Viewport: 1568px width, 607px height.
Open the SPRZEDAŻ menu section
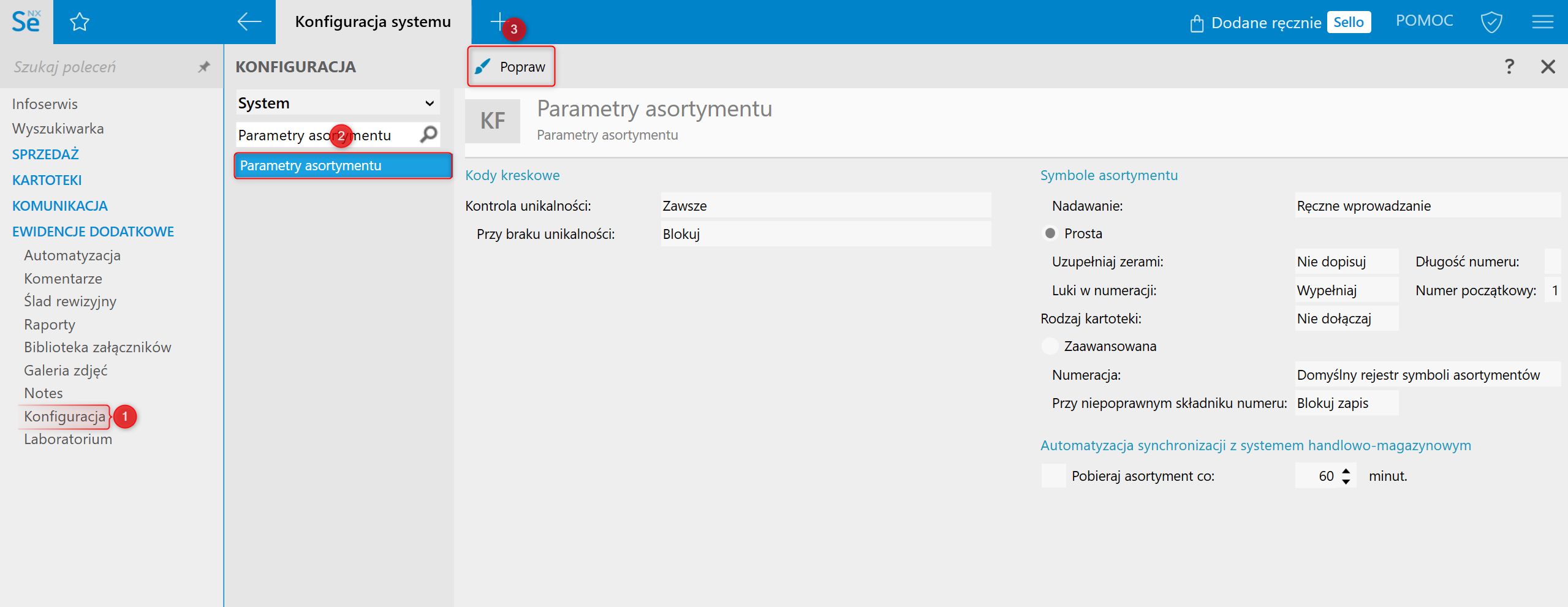(46, 154)
